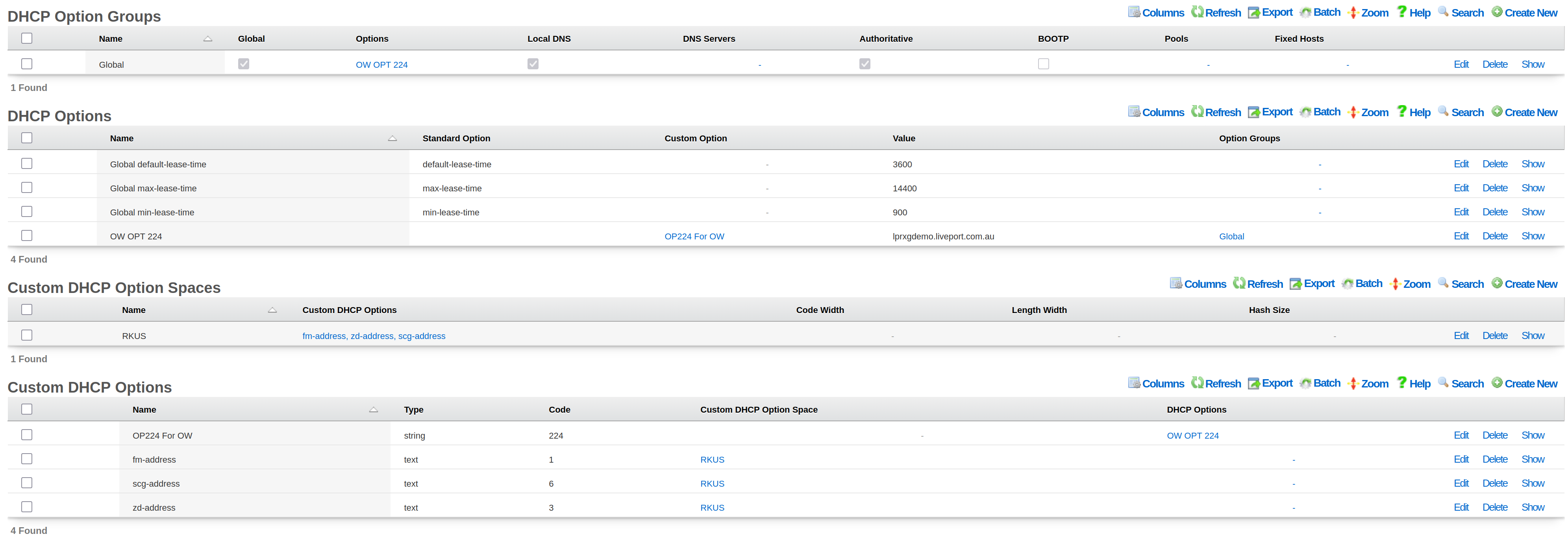Toggle BOOTP checkbox for Global group
This screenshot has height=541, width=1568.
pyautogui.click(x=1043, y=64)
